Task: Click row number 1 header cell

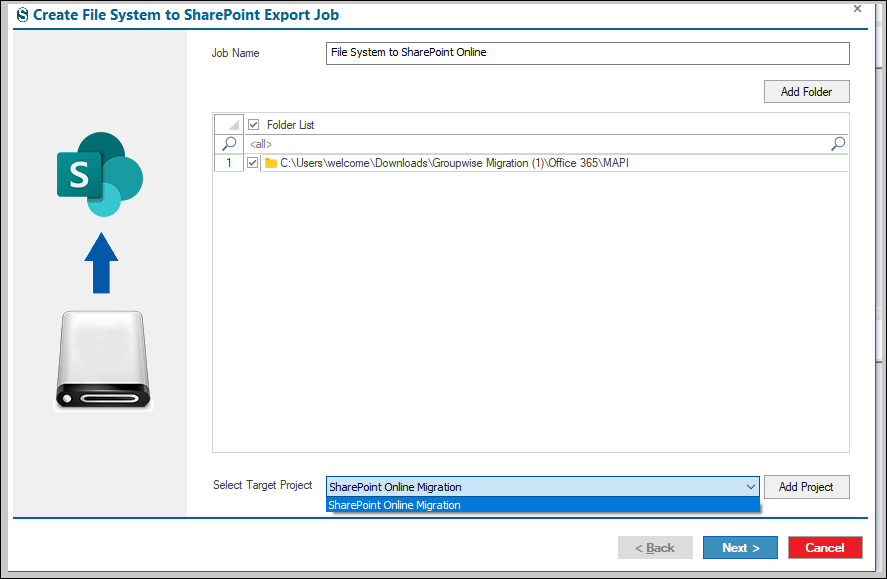Action: (x=229, y=163)
